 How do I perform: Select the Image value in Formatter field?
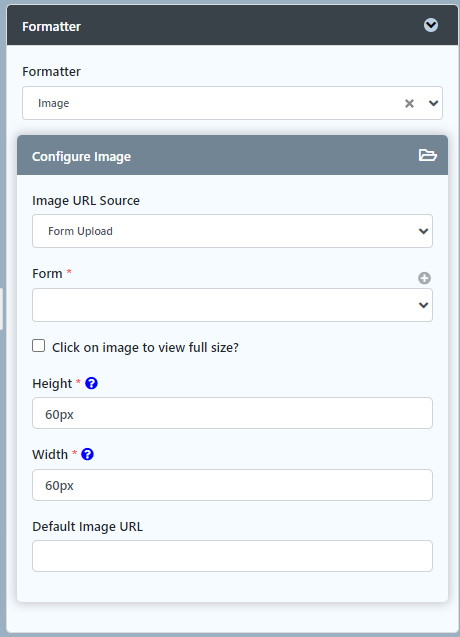pos(54,104)
